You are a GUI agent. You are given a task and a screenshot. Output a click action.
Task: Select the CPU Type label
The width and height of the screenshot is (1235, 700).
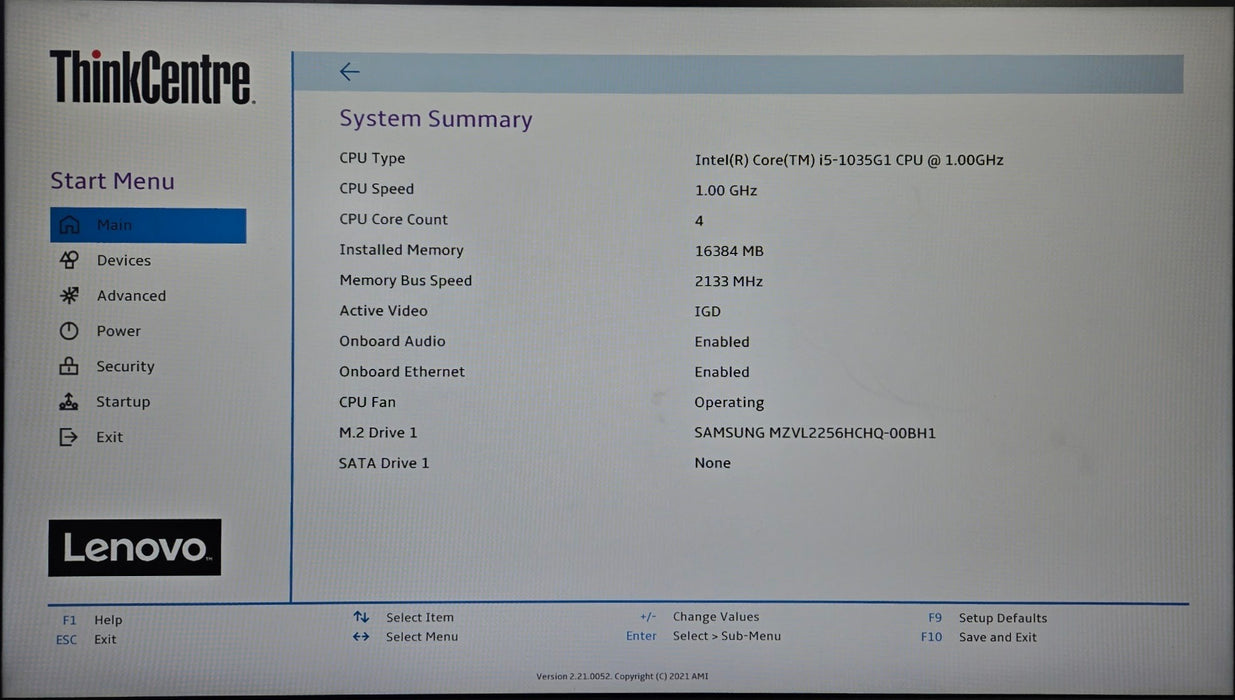click(x=372, y=158)
